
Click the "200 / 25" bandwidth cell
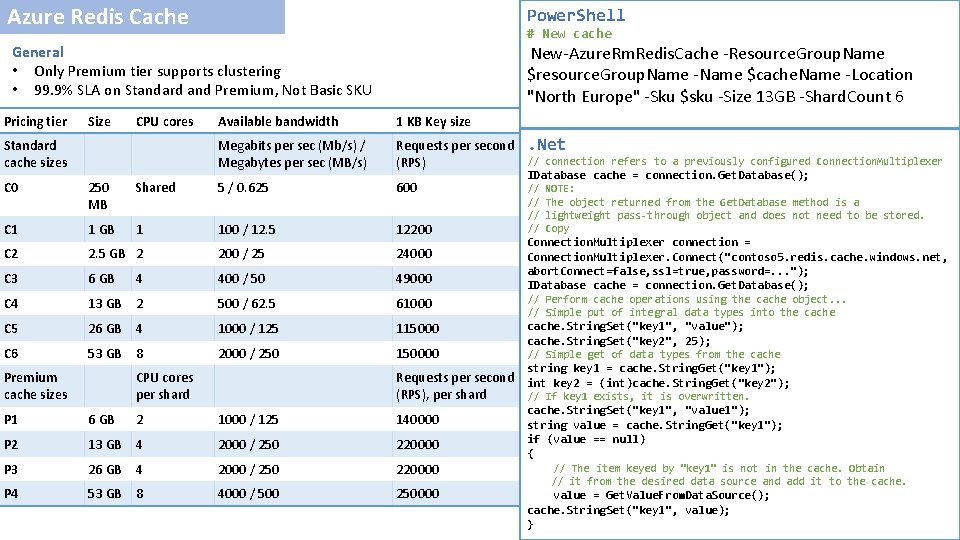click(x=241, y=253)
